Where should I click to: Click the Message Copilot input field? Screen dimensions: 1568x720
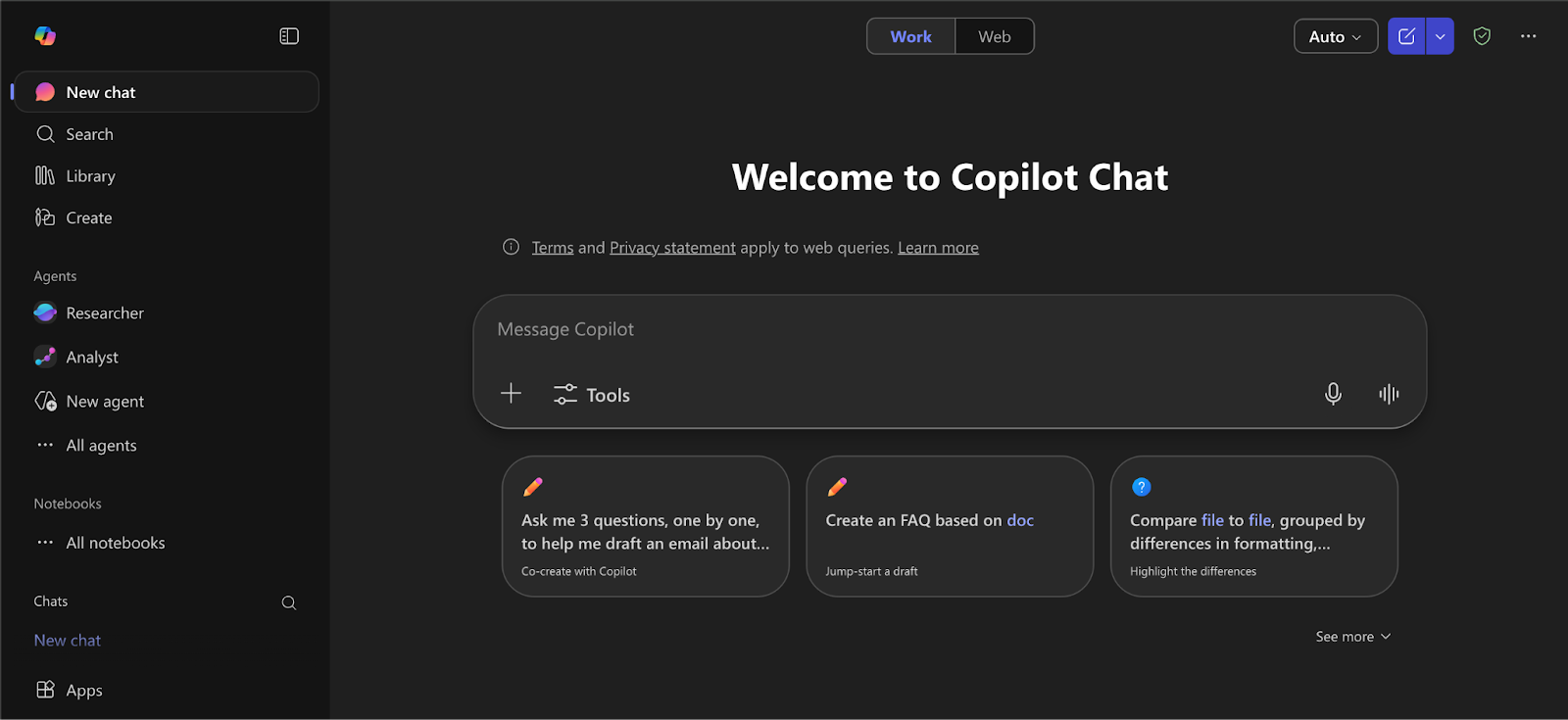click(x=950, y=330)
